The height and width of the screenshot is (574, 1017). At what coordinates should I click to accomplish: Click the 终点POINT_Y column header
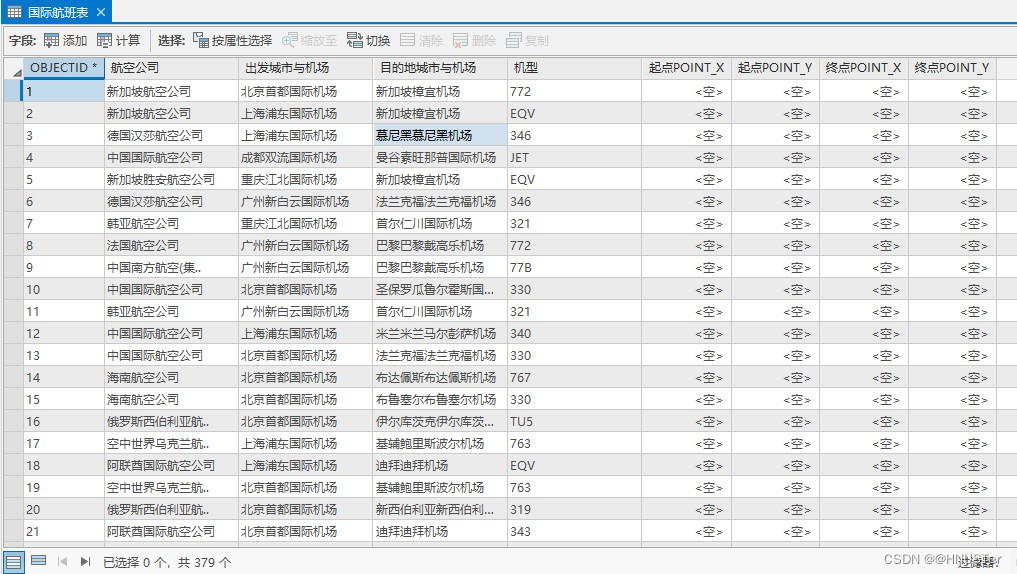[951, 67]
